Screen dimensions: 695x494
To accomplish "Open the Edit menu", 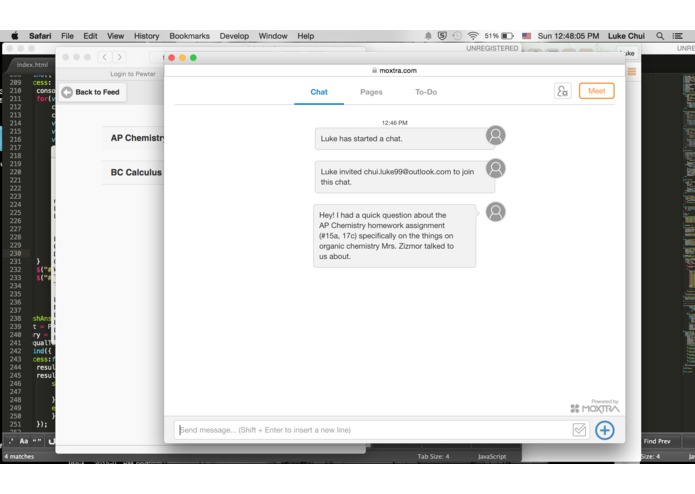I will [x=90, y=36].
